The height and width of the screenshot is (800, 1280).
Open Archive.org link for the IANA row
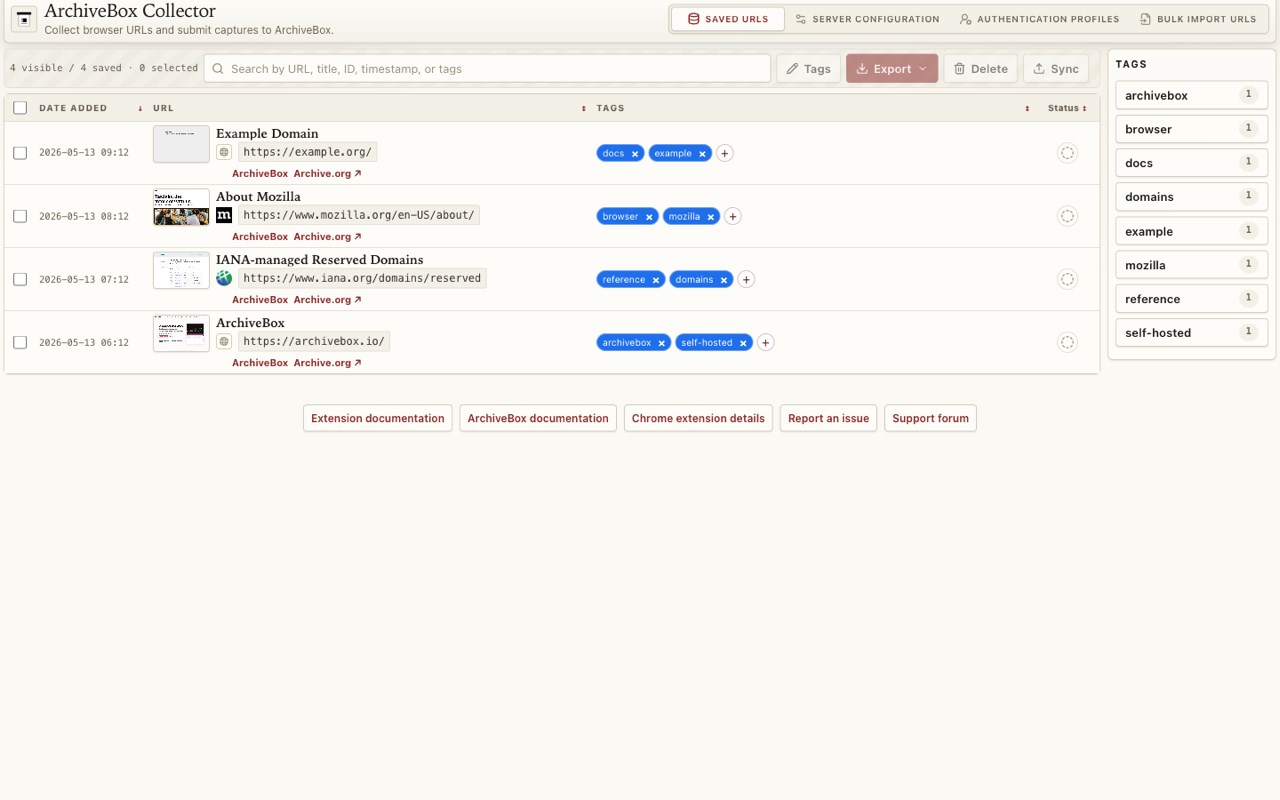pos(327,300)
